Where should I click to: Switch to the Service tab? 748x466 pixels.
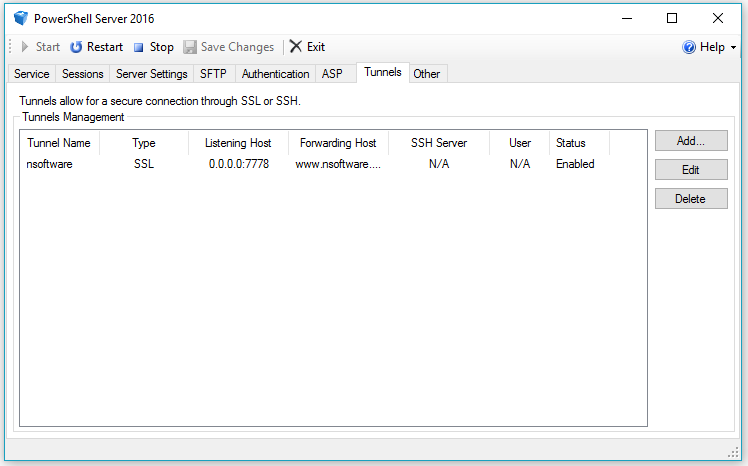(31, 74)
